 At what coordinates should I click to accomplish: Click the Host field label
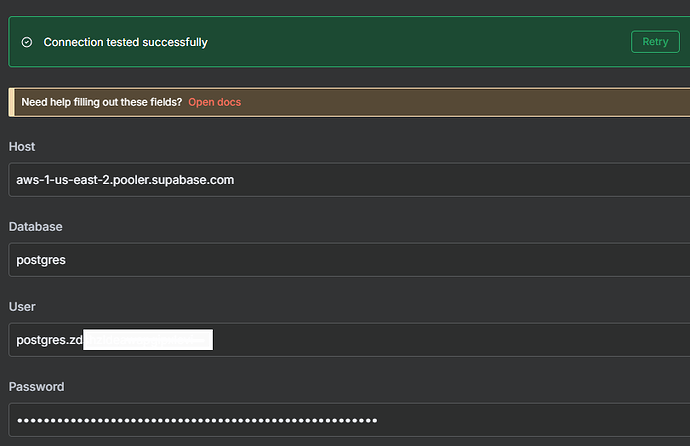tap(22, 147)
